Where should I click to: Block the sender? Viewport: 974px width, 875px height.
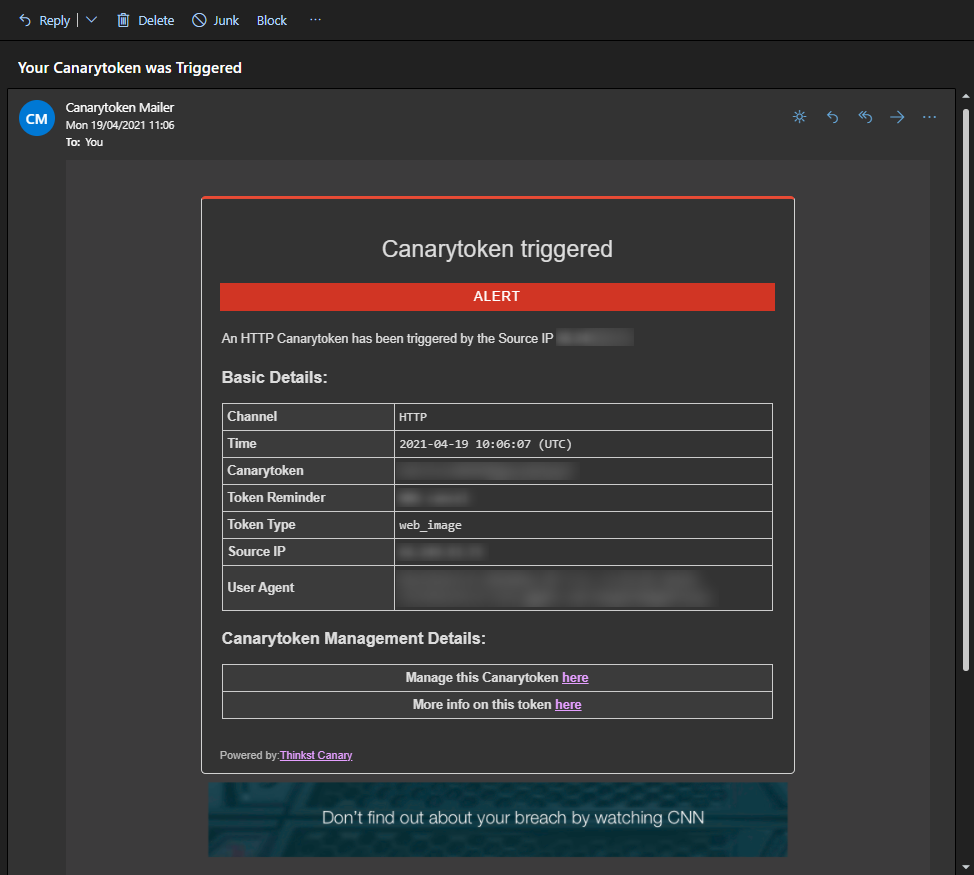click(271, 20)
